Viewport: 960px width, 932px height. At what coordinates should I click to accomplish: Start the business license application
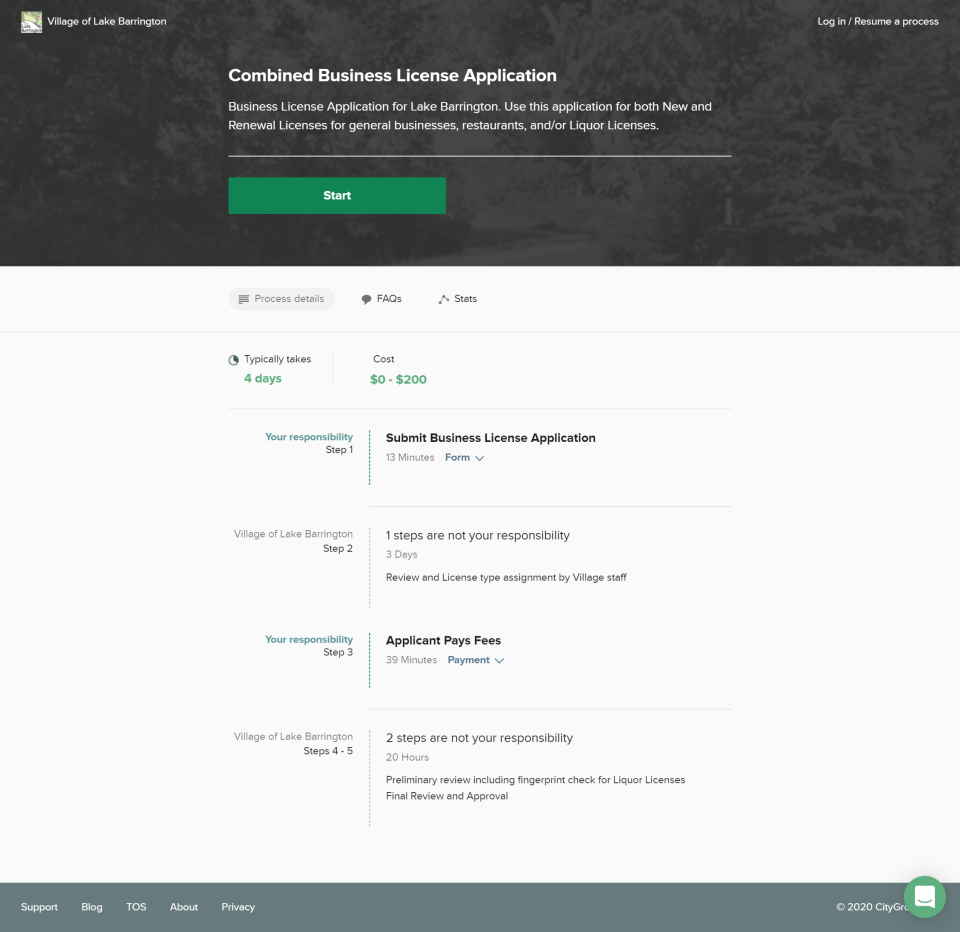point(337,195)
